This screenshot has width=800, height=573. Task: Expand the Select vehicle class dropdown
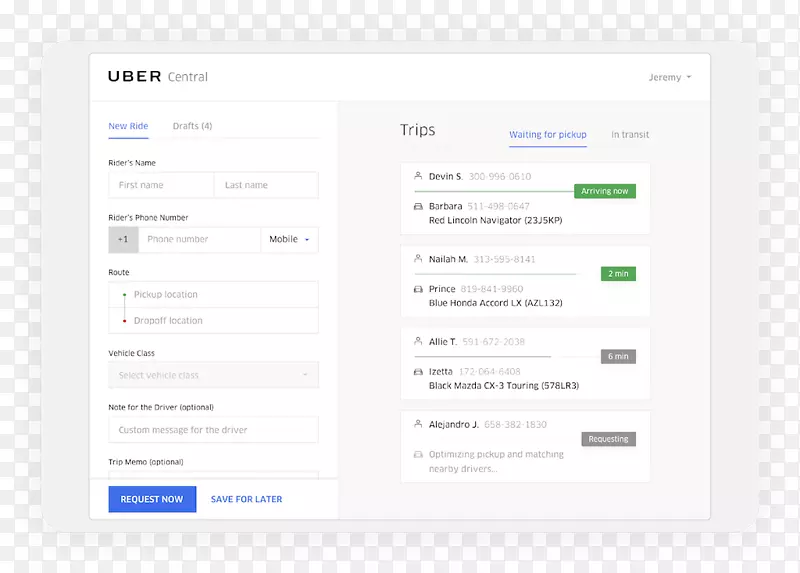[213, 375]
